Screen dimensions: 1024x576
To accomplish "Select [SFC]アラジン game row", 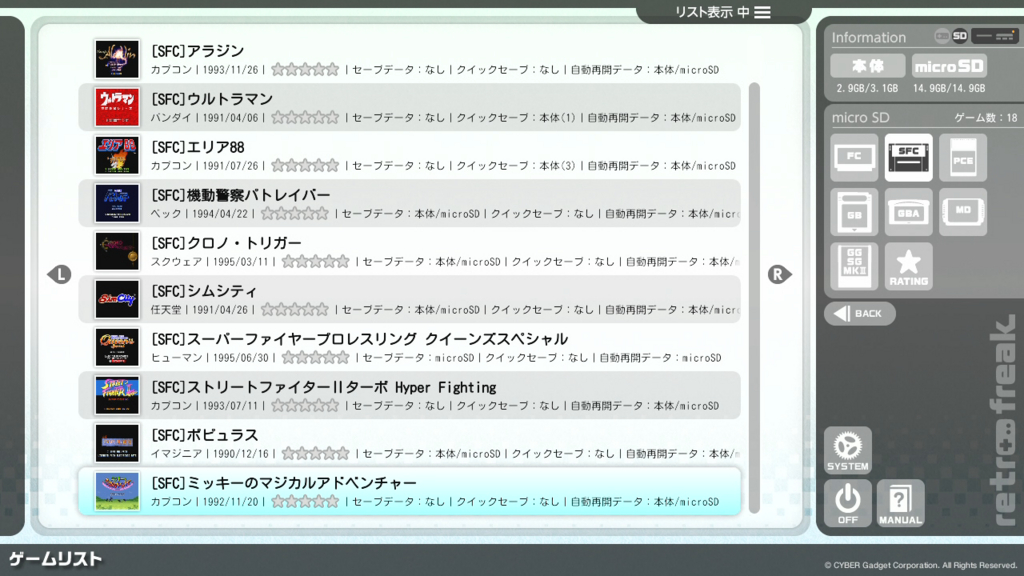I will tap(409, 59).
